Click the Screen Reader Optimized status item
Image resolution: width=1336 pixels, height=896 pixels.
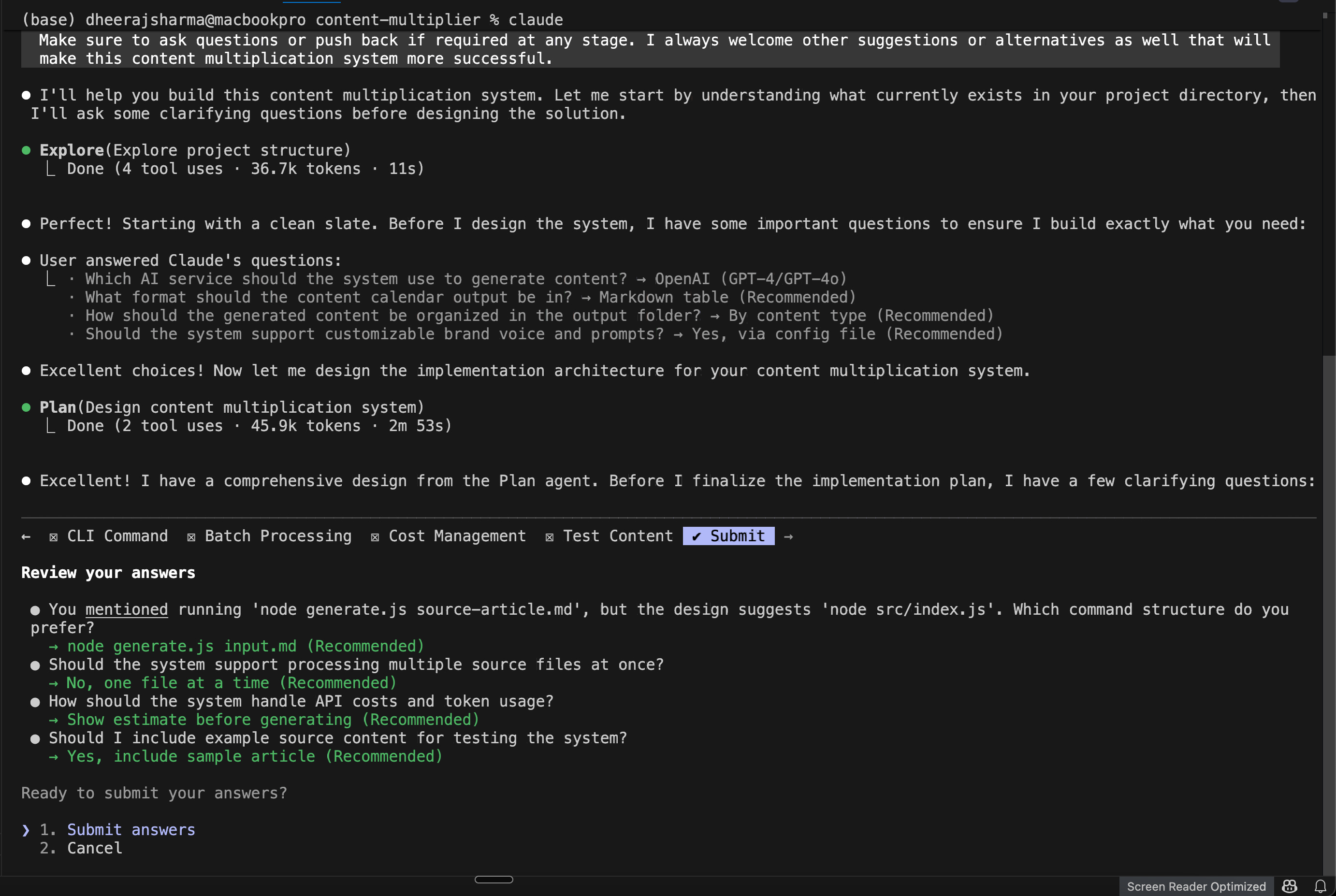pyautogui.click(x=1196, y=886)
